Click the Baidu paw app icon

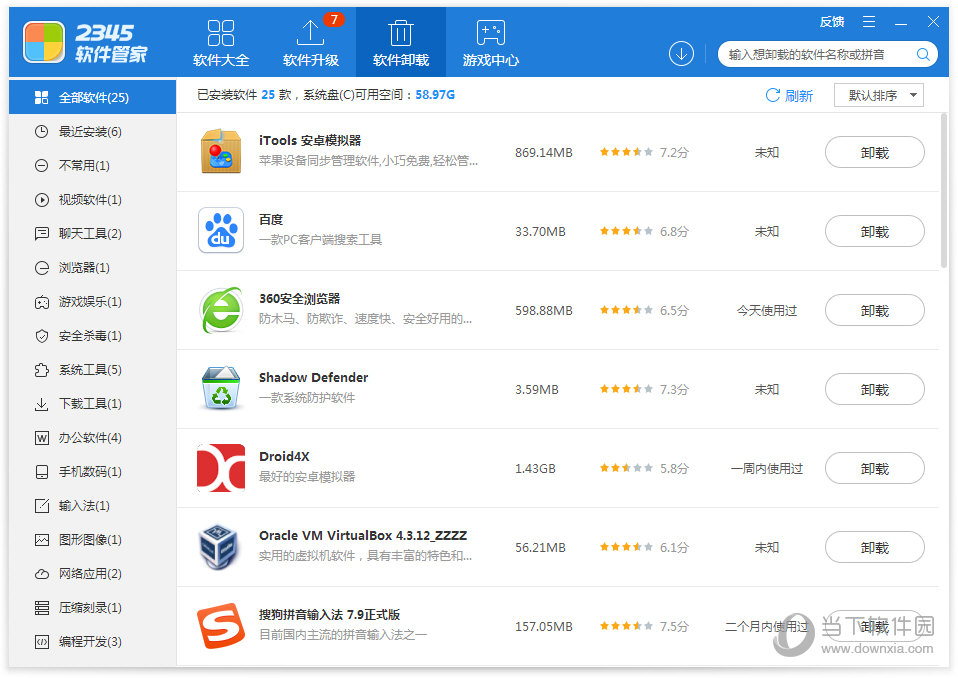(220, 231)
